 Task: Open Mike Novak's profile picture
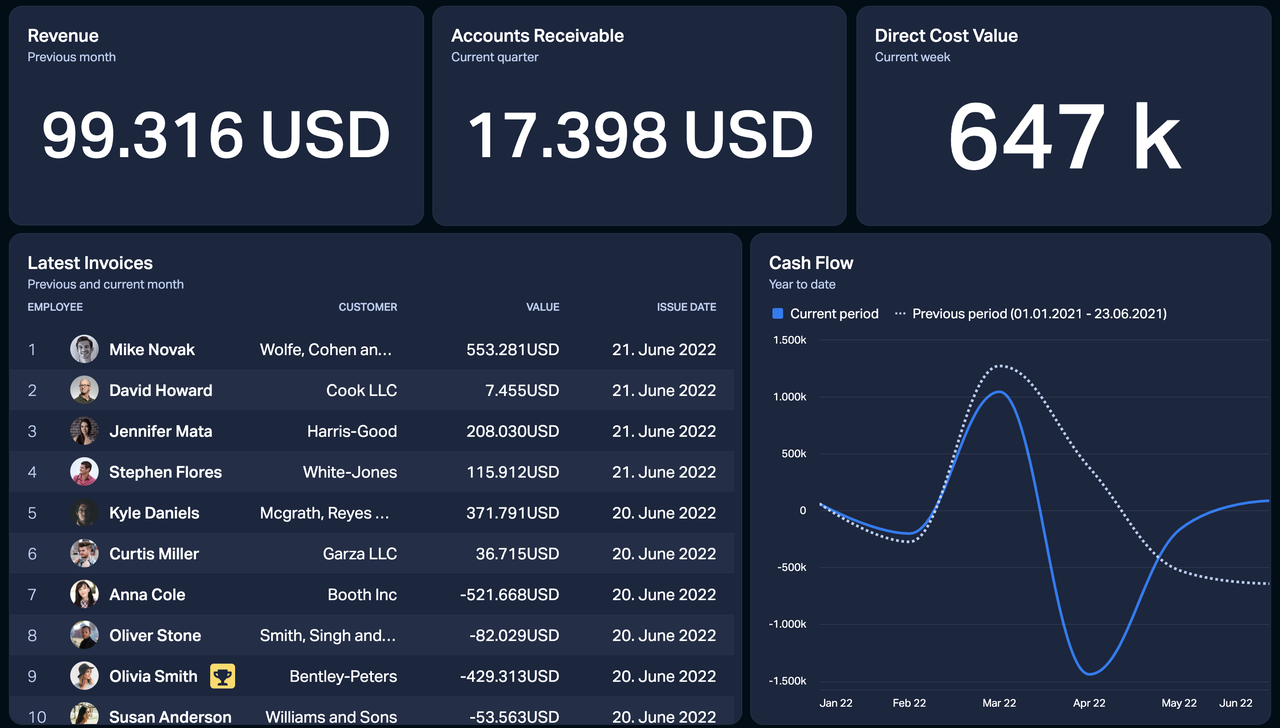[x=84, y=349]
